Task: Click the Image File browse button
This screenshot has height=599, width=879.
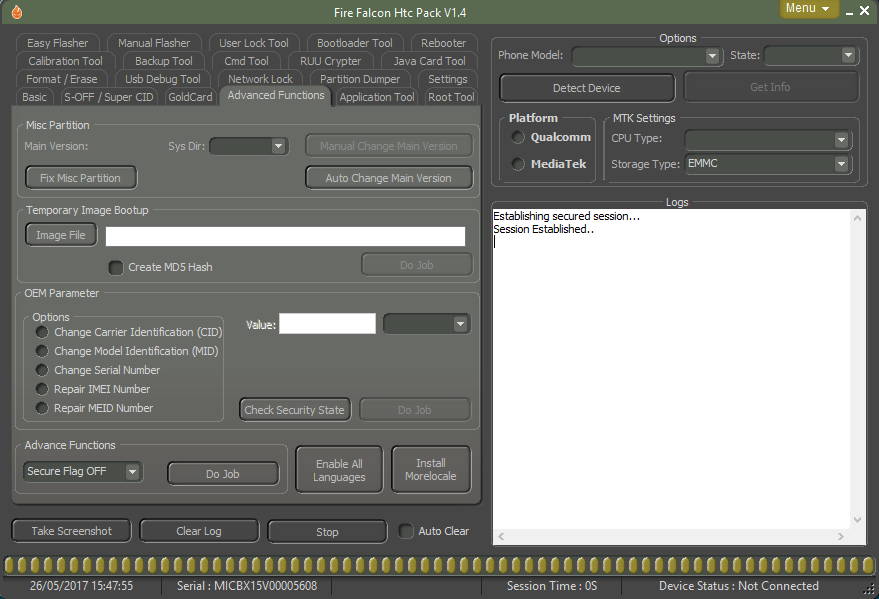Action: click(61, 235)
